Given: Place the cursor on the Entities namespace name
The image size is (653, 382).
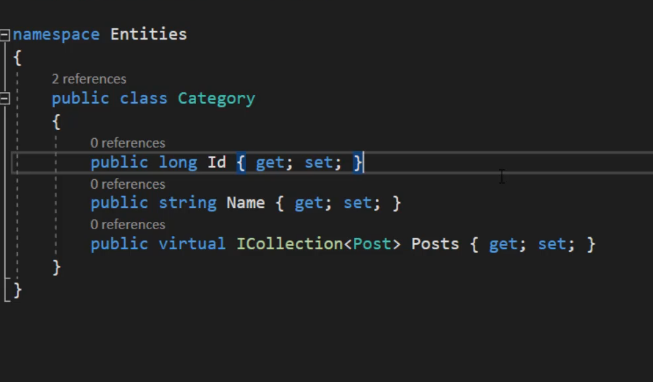Looking at the screenshot, I should 149,34.
